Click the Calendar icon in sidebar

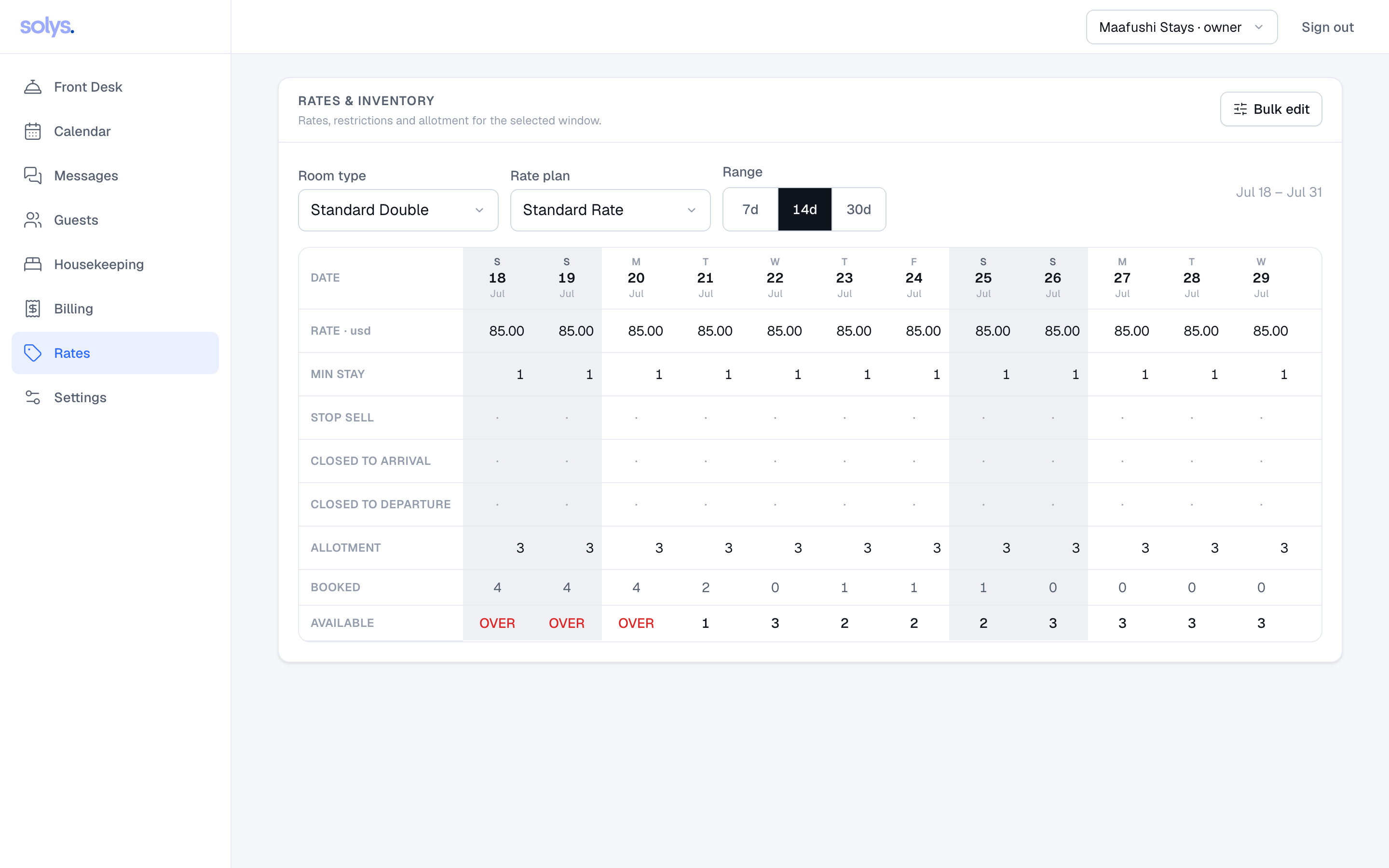[33, 131]
